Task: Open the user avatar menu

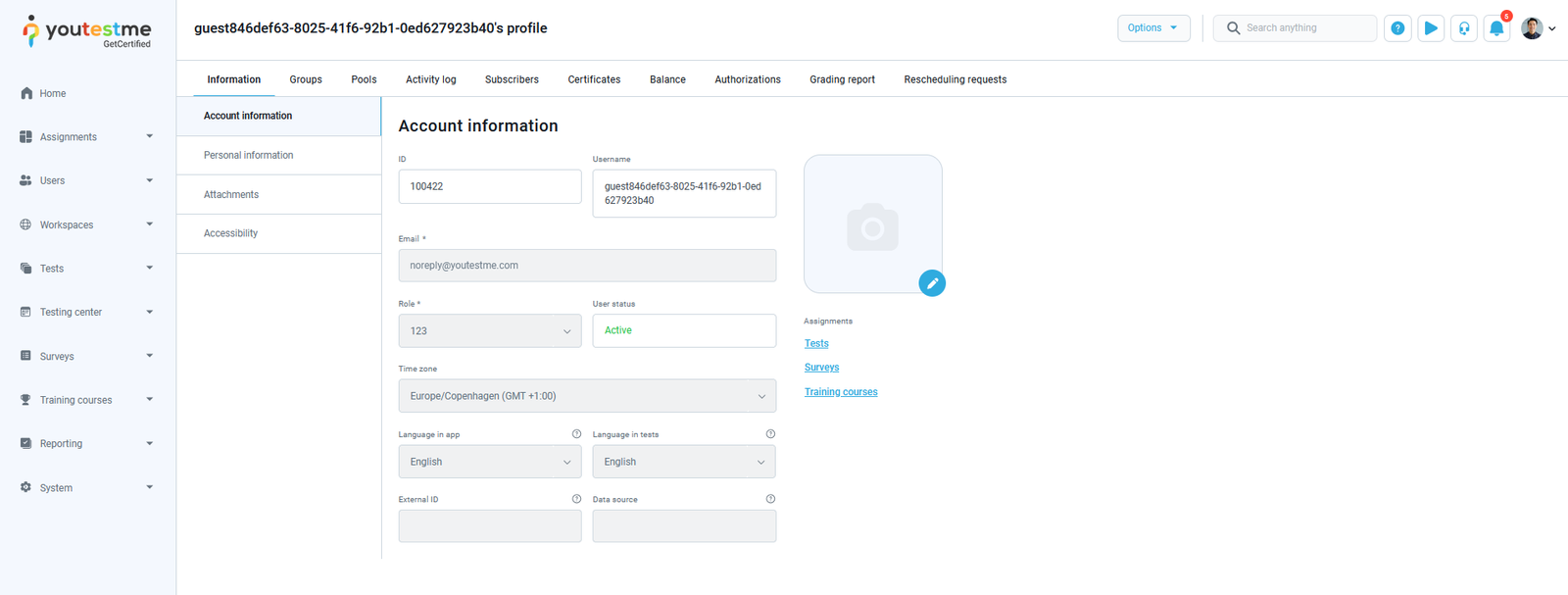Action: point(1537,28)
